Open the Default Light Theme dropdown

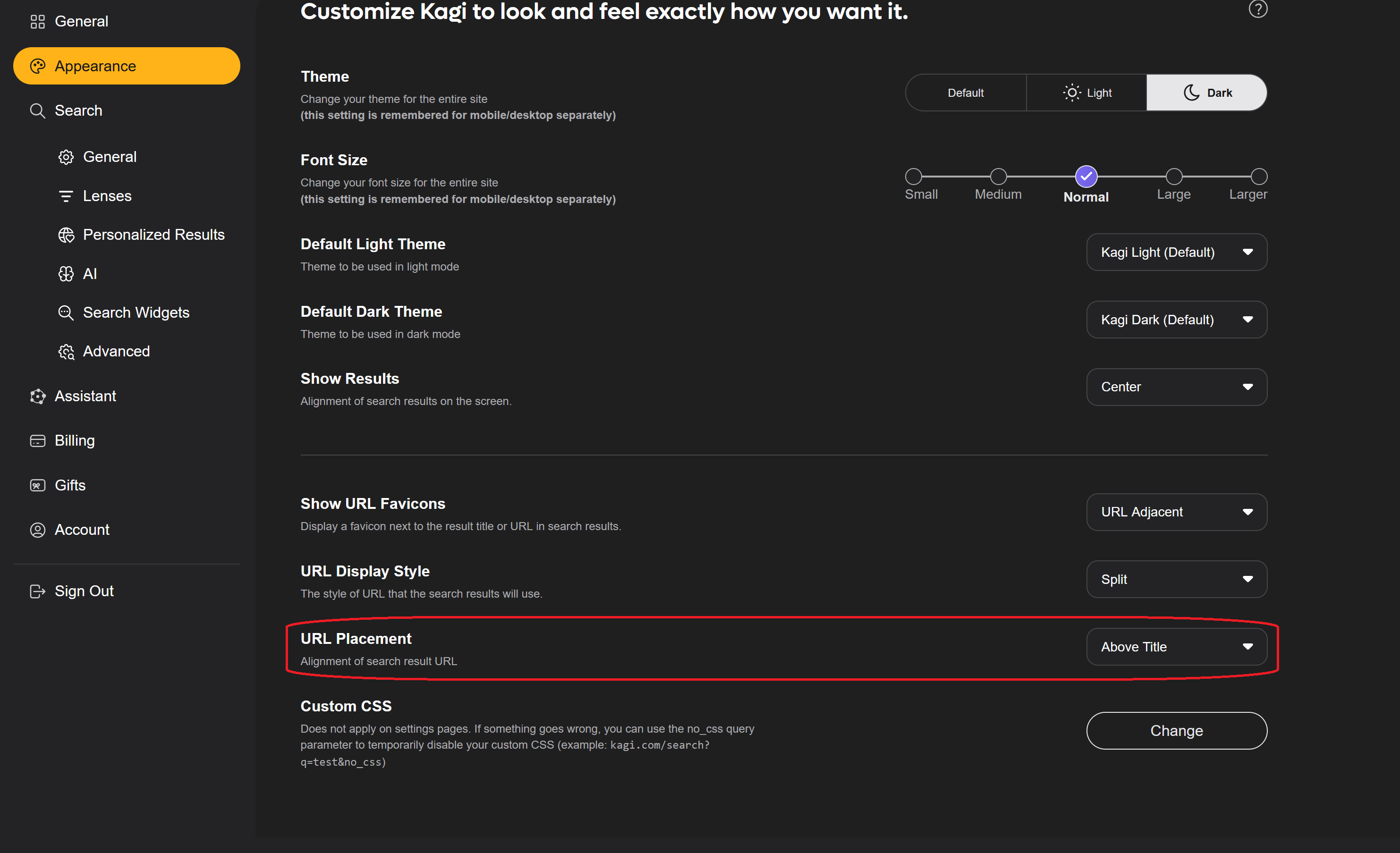(x=1176, y=252)
